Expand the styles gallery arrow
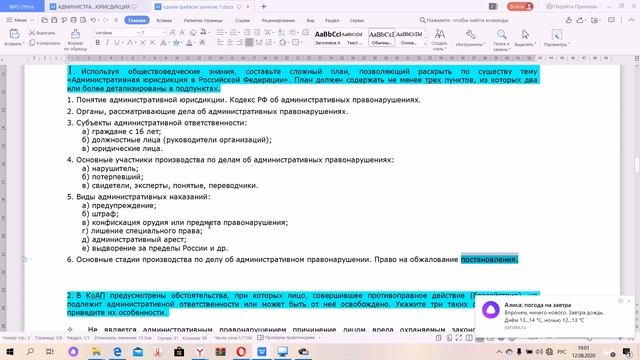Viewport: 640px width, 360px height. pyautogui.click(x=425, y=43)
